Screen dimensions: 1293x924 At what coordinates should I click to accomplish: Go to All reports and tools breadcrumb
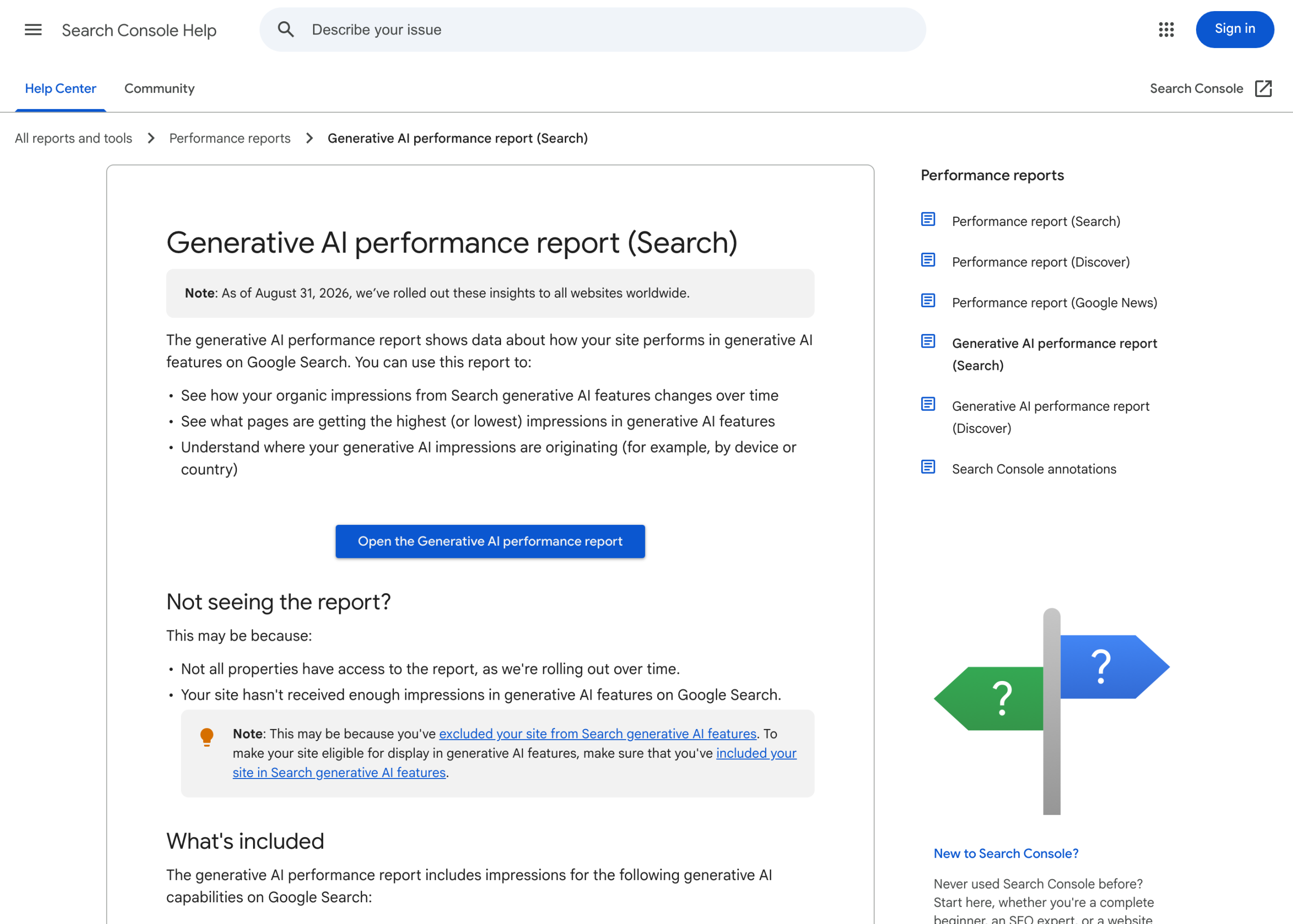pyautogui.click(x=73, y=138)
